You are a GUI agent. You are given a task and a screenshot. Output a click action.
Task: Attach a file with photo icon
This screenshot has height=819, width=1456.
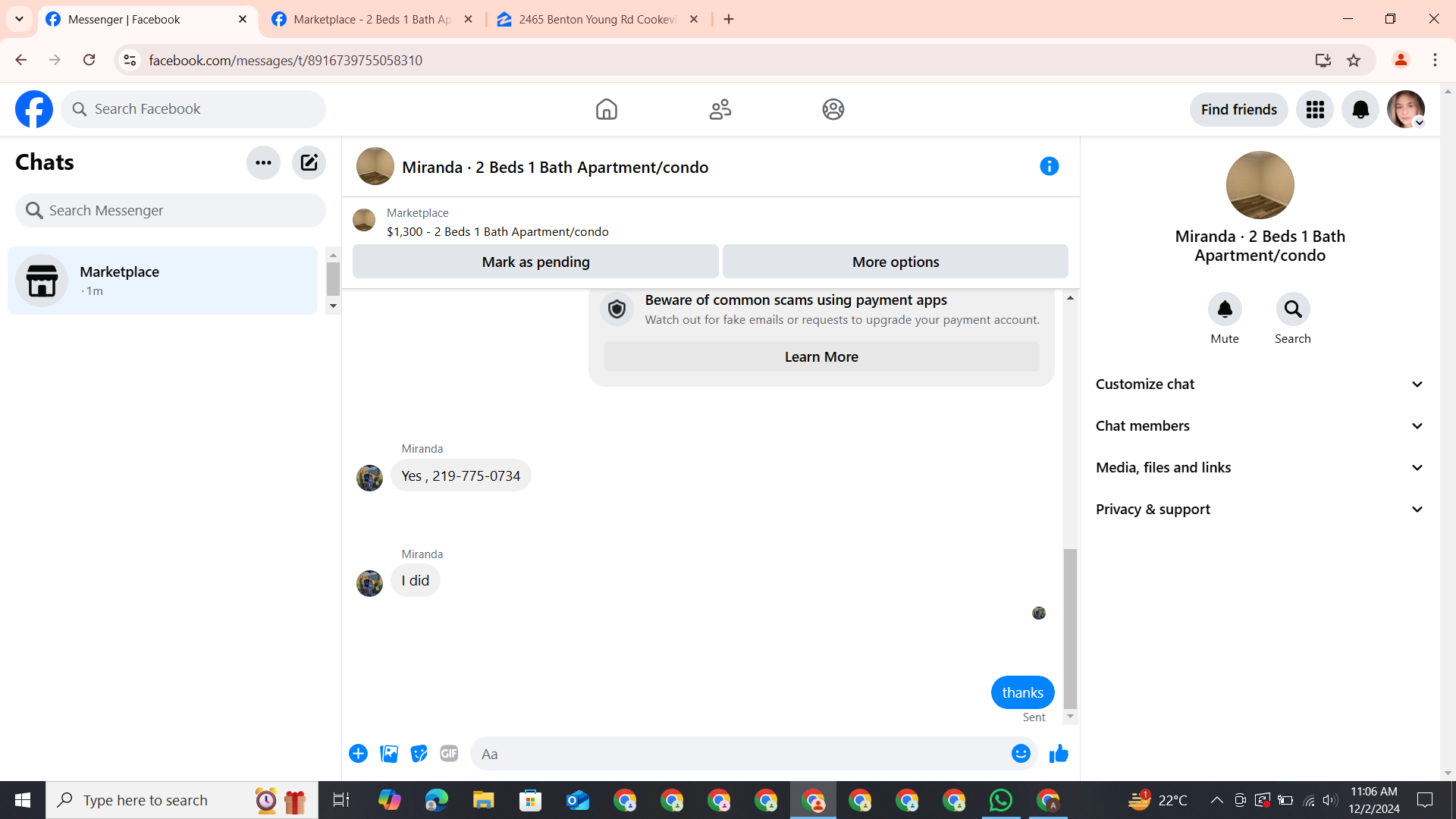point(389,754)
